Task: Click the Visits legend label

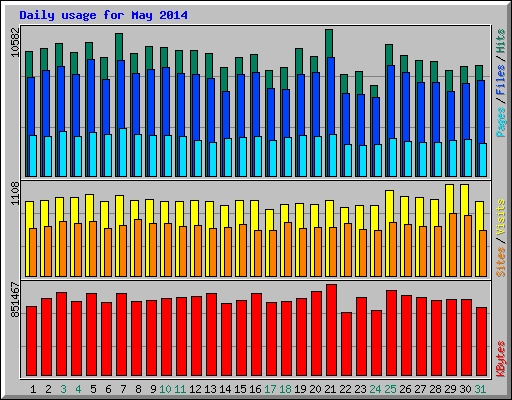Action: 500,217
